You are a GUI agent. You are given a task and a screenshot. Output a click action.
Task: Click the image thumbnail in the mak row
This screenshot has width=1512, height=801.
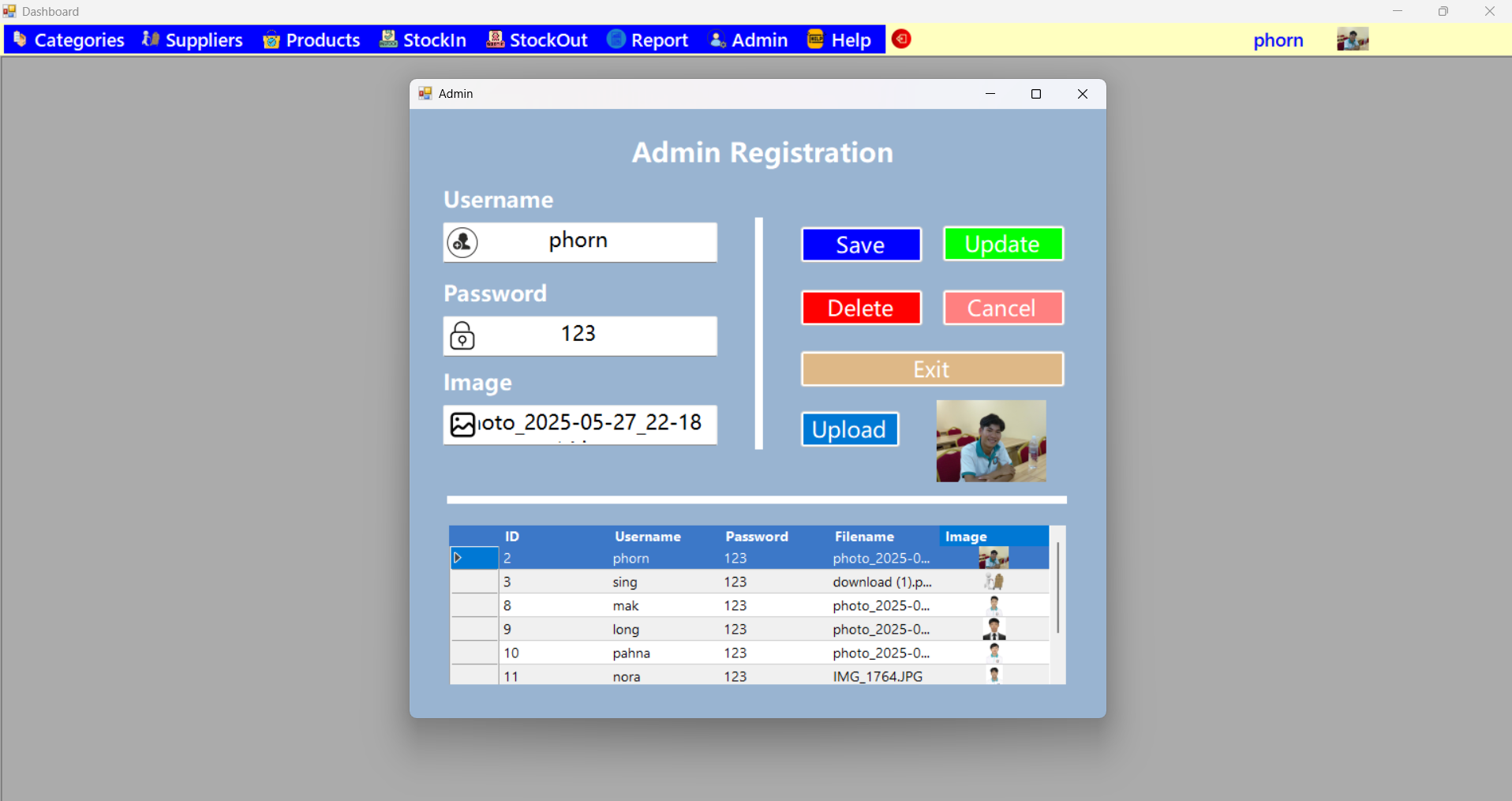pyautogui.click(x=994, y=605)
